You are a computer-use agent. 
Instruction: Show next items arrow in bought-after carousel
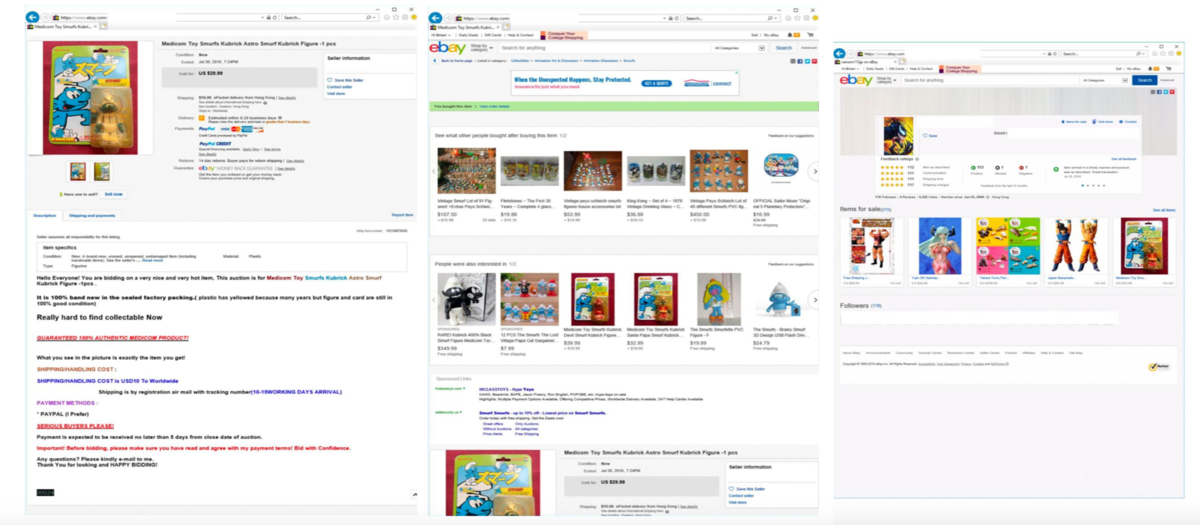pos(815,171)
